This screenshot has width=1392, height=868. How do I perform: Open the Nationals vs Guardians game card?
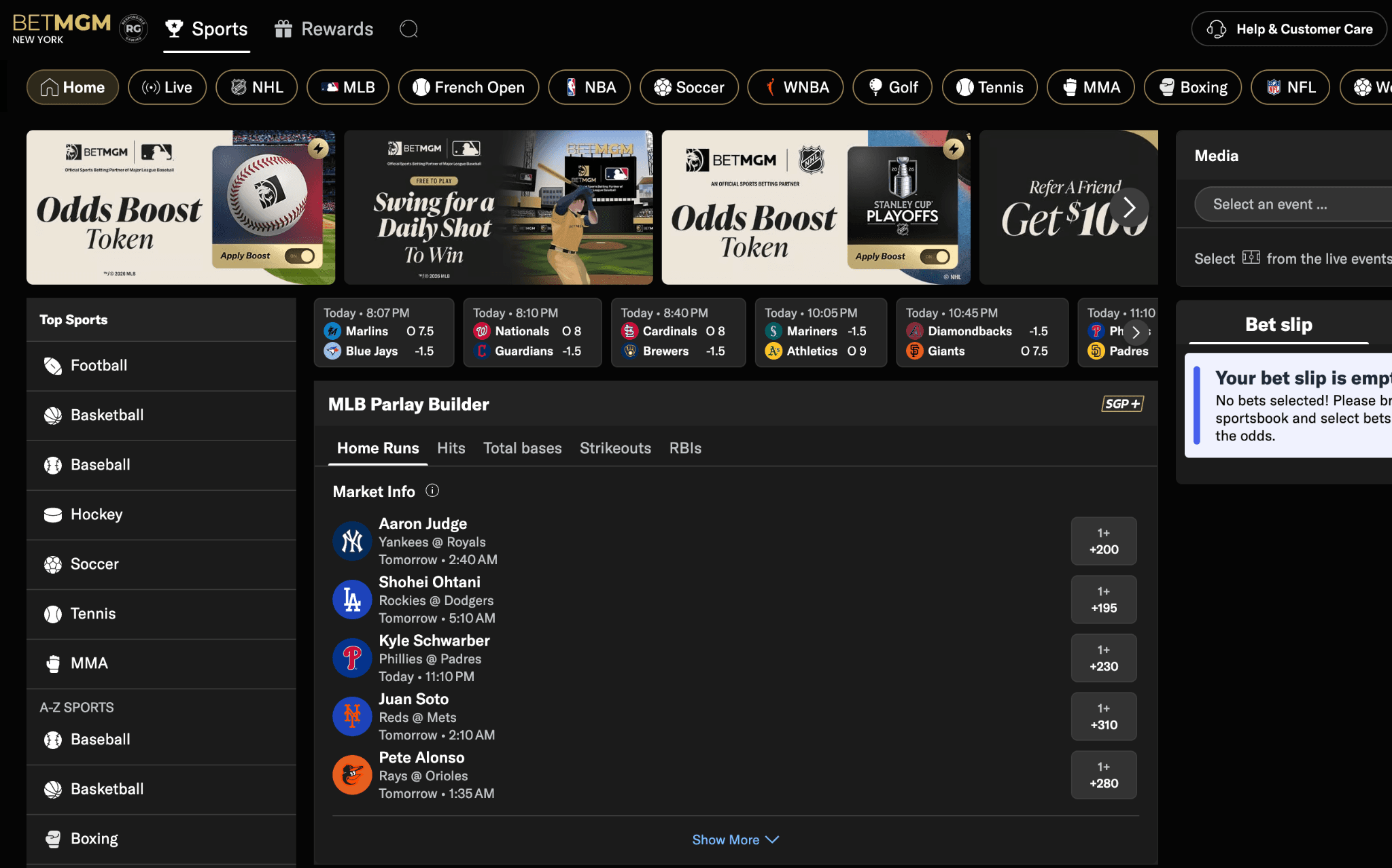coord(532,332)
